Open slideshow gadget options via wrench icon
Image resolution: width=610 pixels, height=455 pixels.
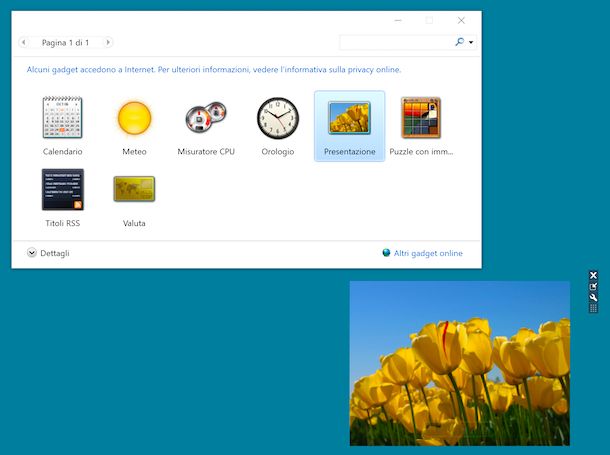click(x=593, y=298)
